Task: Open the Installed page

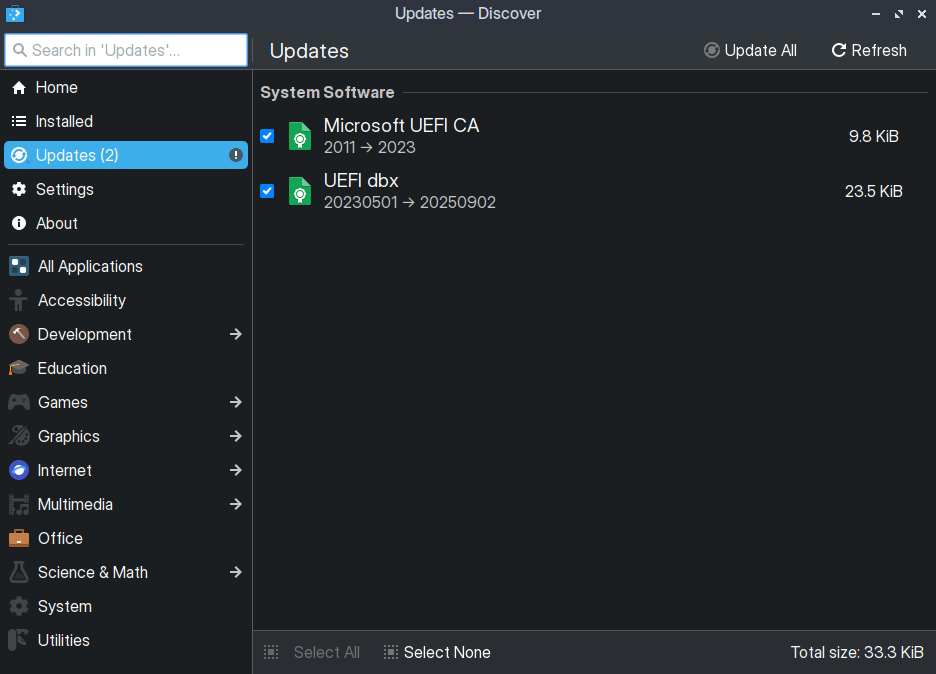Action: coord(64,121)
